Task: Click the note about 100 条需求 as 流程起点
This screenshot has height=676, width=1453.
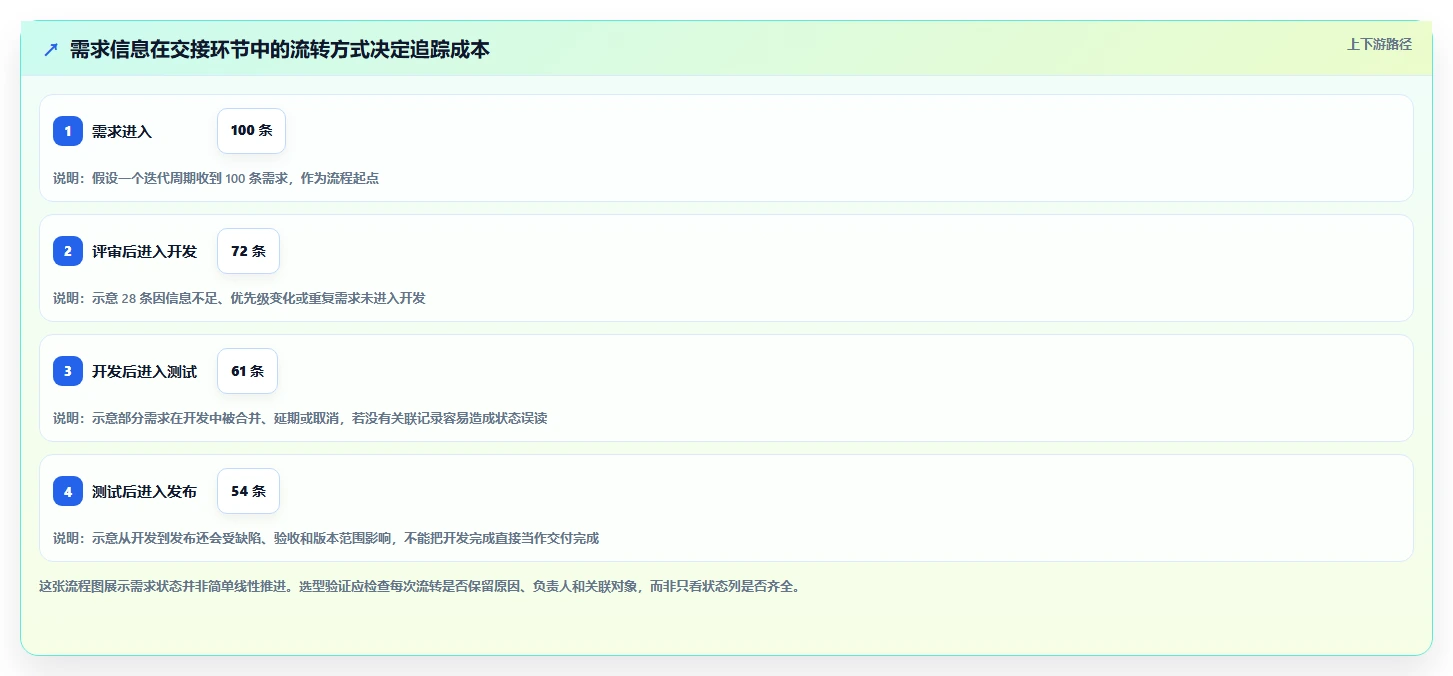Action: coord(216,178)
